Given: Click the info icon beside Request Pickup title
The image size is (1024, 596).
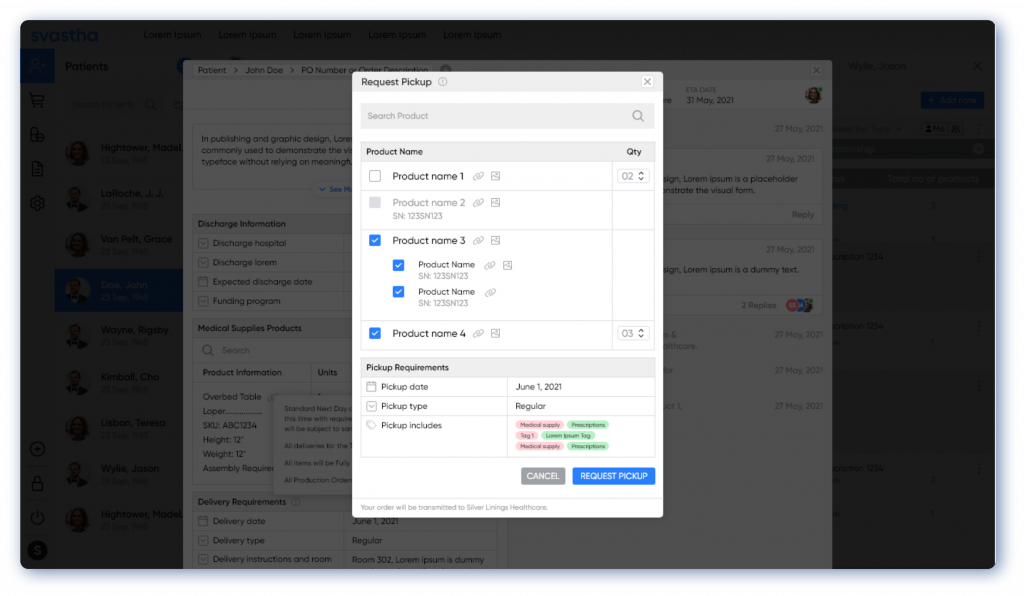Looking at the screenshot, I should [443, 82].
